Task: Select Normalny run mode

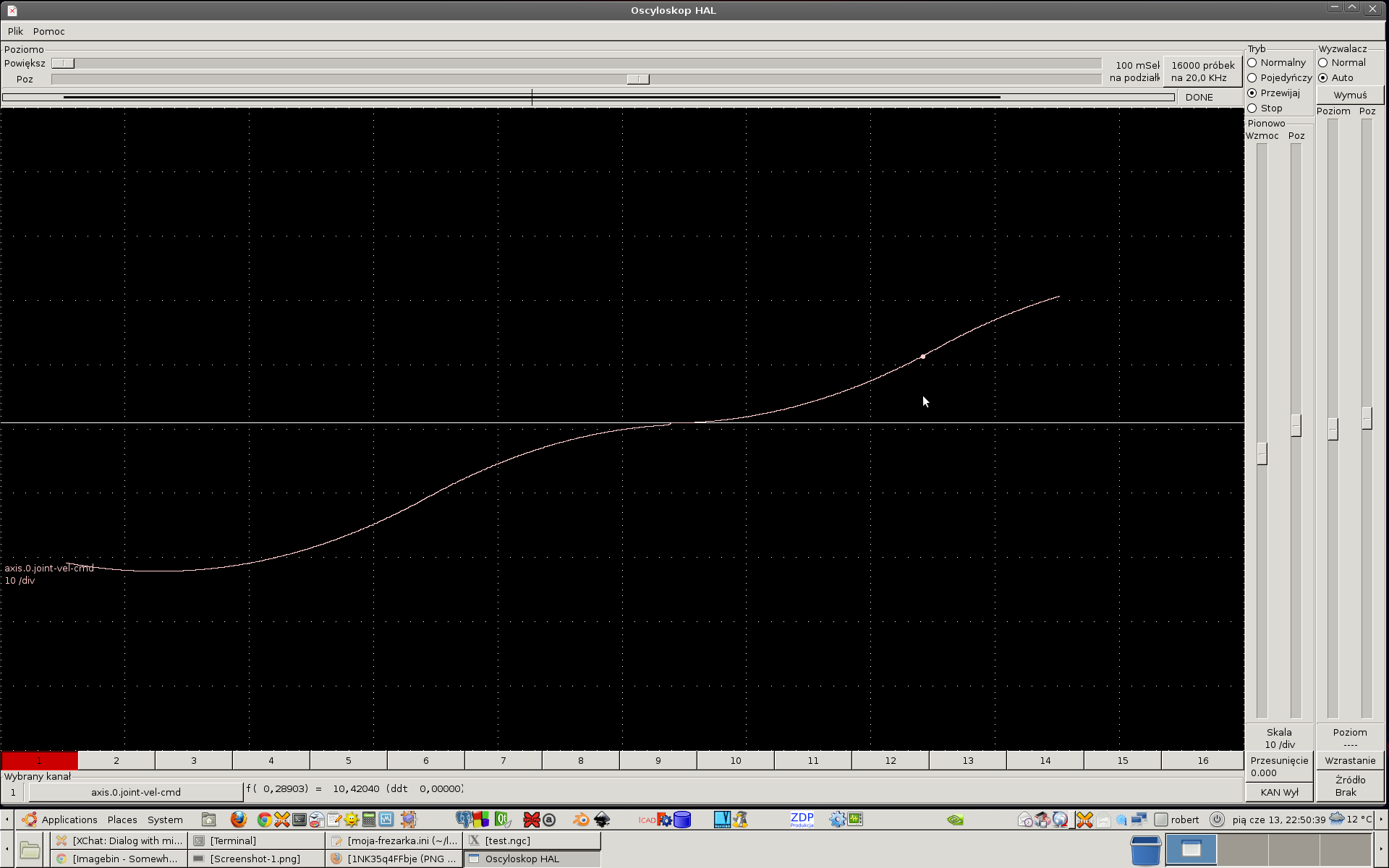Action: (x=1276, y=63)
